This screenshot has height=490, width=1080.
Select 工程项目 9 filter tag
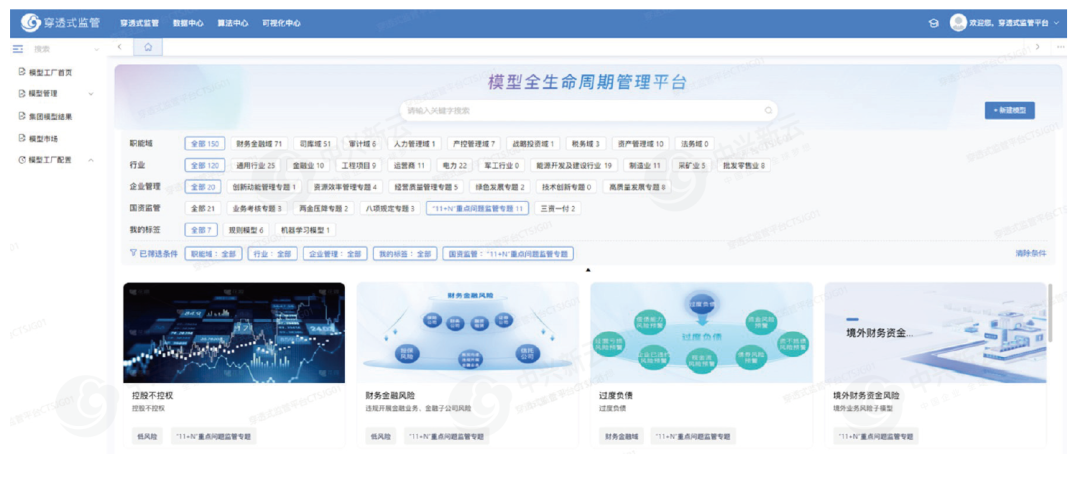[x=359, y=165]
